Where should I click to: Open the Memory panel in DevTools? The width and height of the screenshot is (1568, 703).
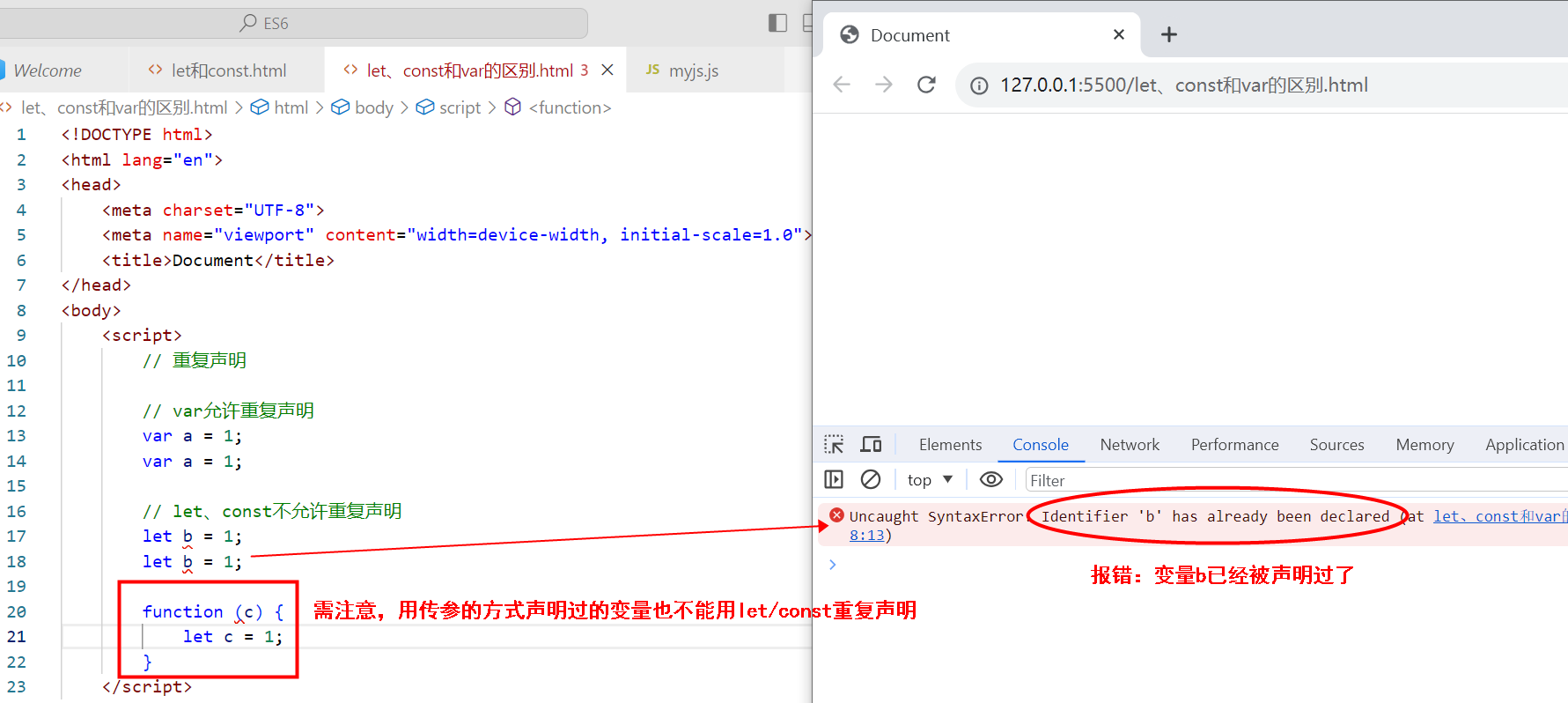click(1424, 445)
